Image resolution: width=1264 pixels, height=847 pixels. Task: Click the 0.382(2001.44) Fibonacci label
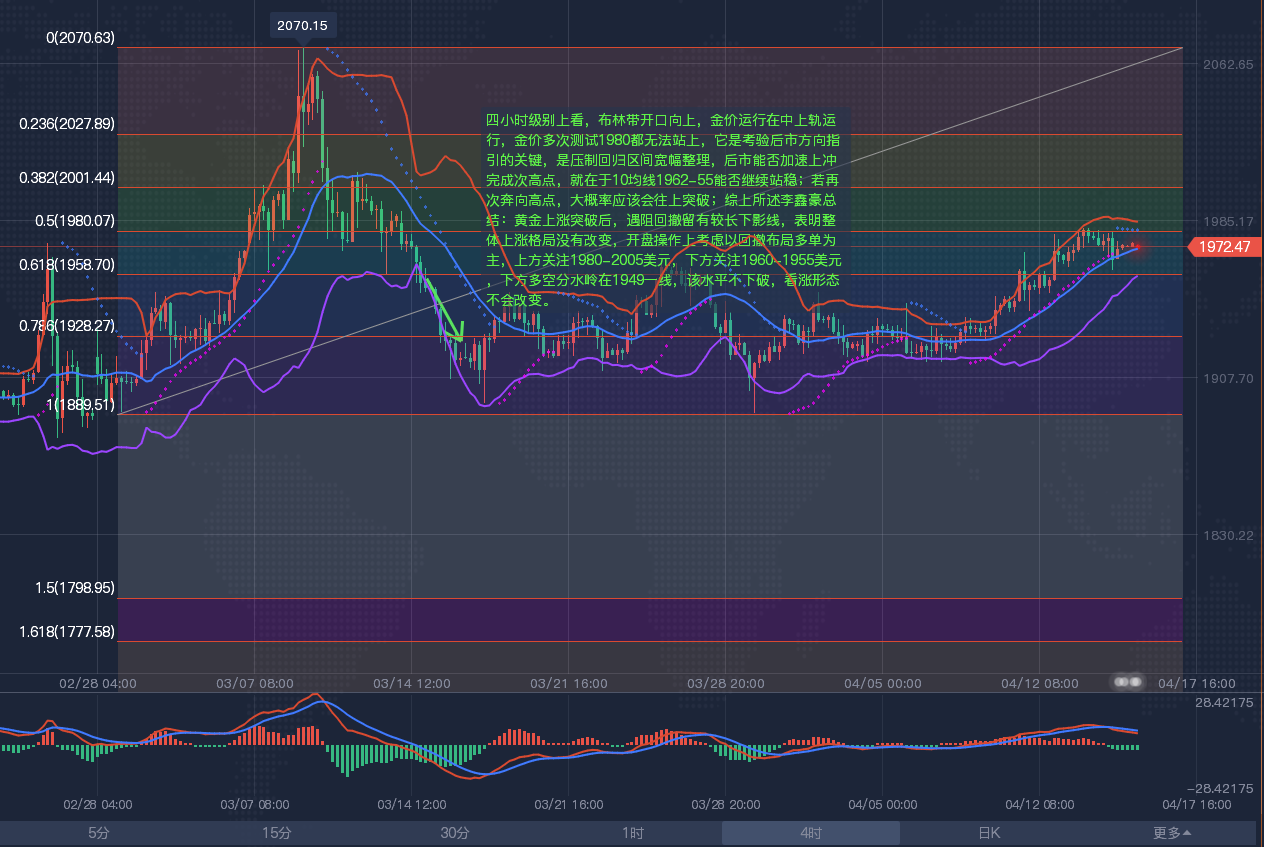tap(68, 177)
